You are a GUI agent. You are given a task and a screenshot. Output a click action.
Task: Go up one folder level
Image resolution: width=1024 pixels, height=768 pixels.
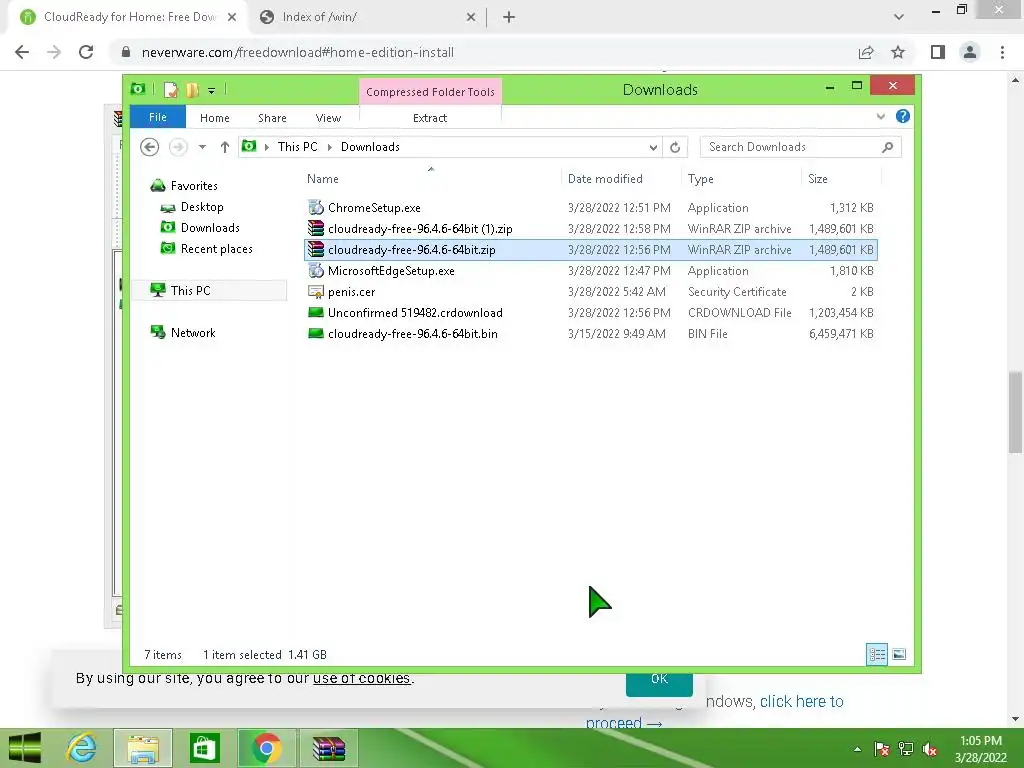(225, 147)
